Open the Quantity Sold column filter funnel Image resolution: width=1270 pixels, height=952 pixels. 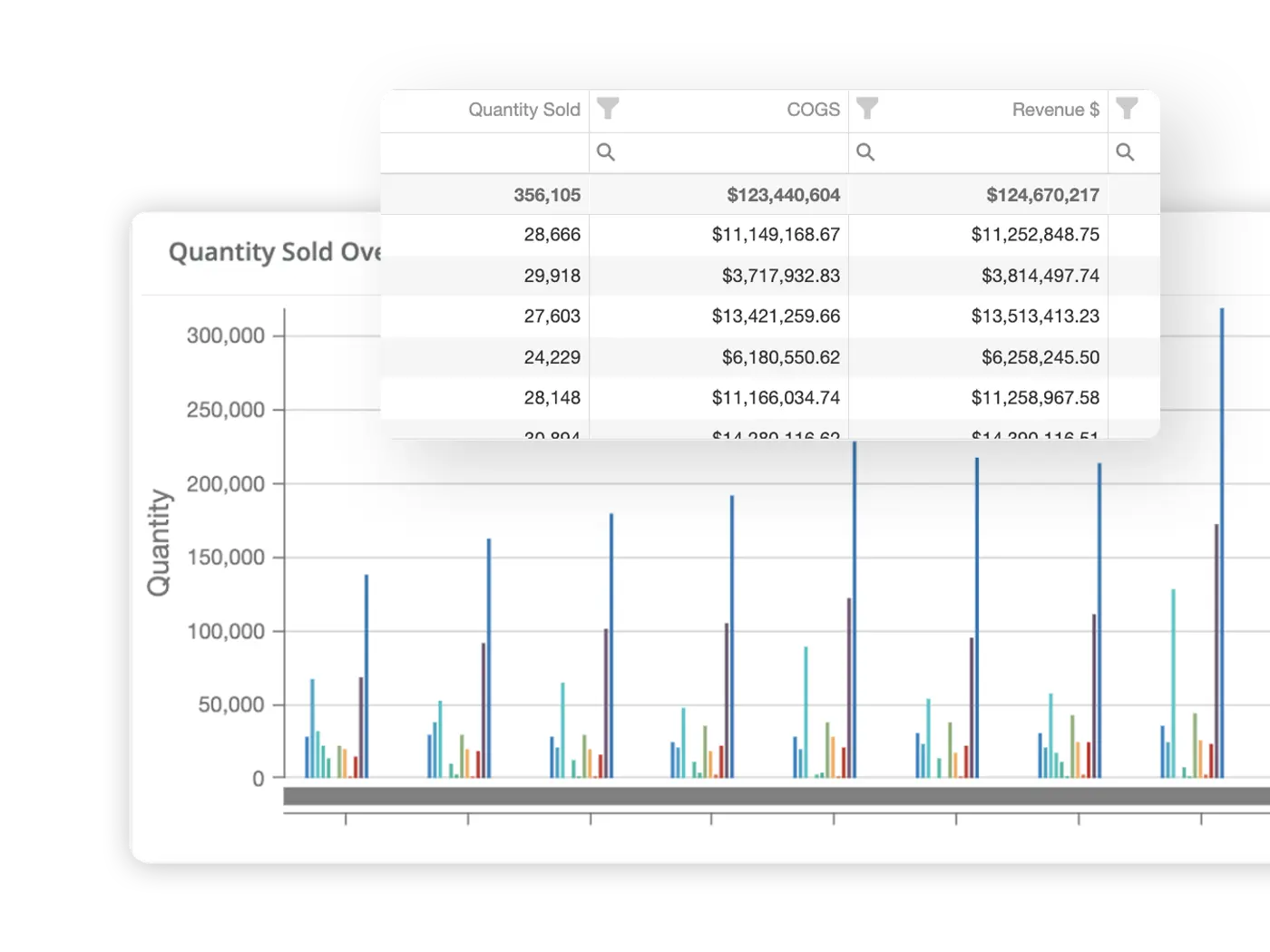(x=608, y=108)
